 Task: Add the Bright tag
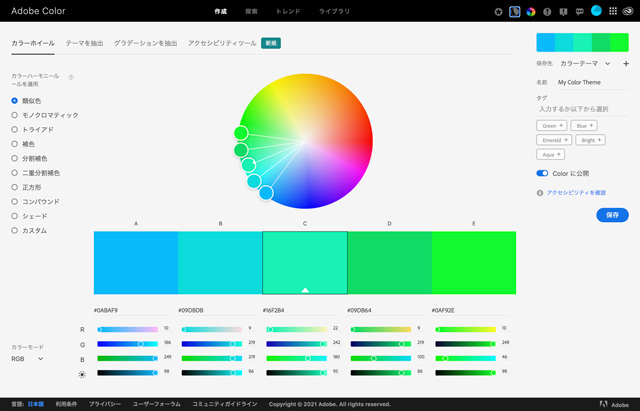(591, 140)
